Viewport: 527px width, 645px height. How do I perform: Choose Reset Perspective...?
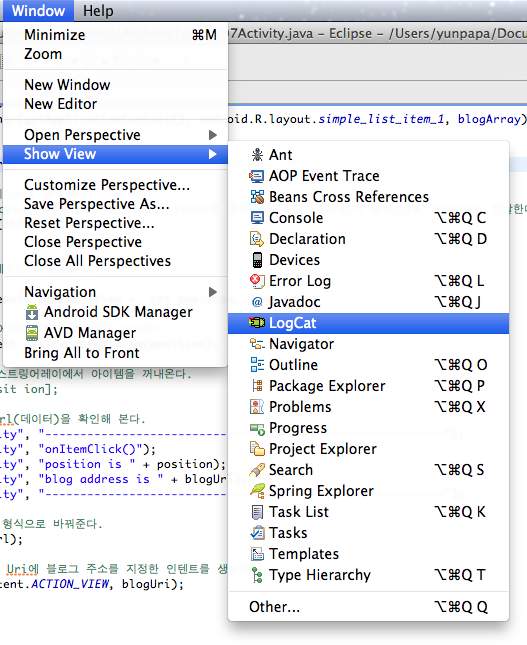pos(116,223)
